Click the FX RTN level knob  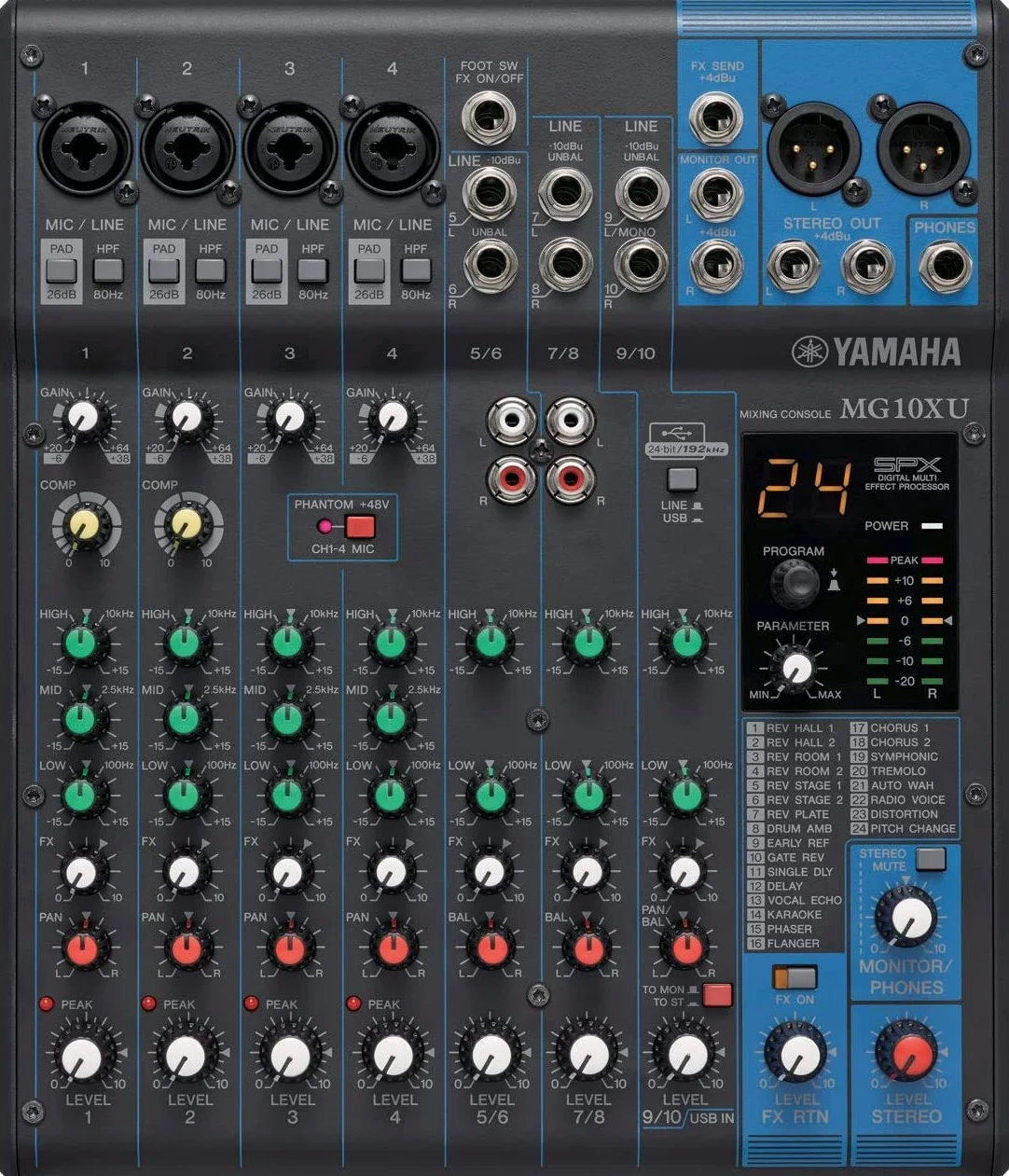pos(797,1054)
